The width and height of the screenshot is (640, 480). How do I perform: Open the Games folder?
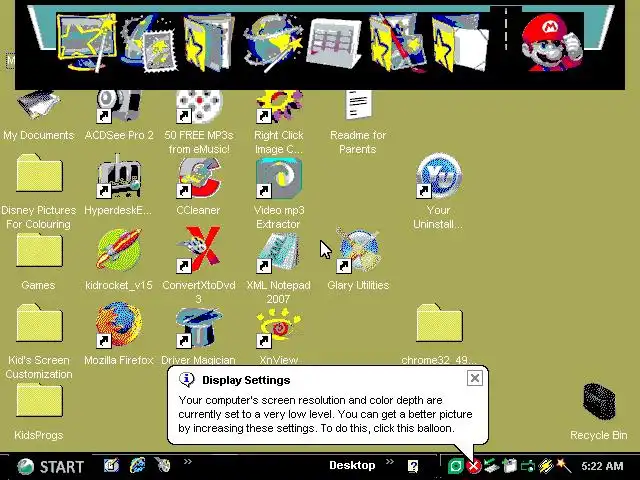coord(39,250)
